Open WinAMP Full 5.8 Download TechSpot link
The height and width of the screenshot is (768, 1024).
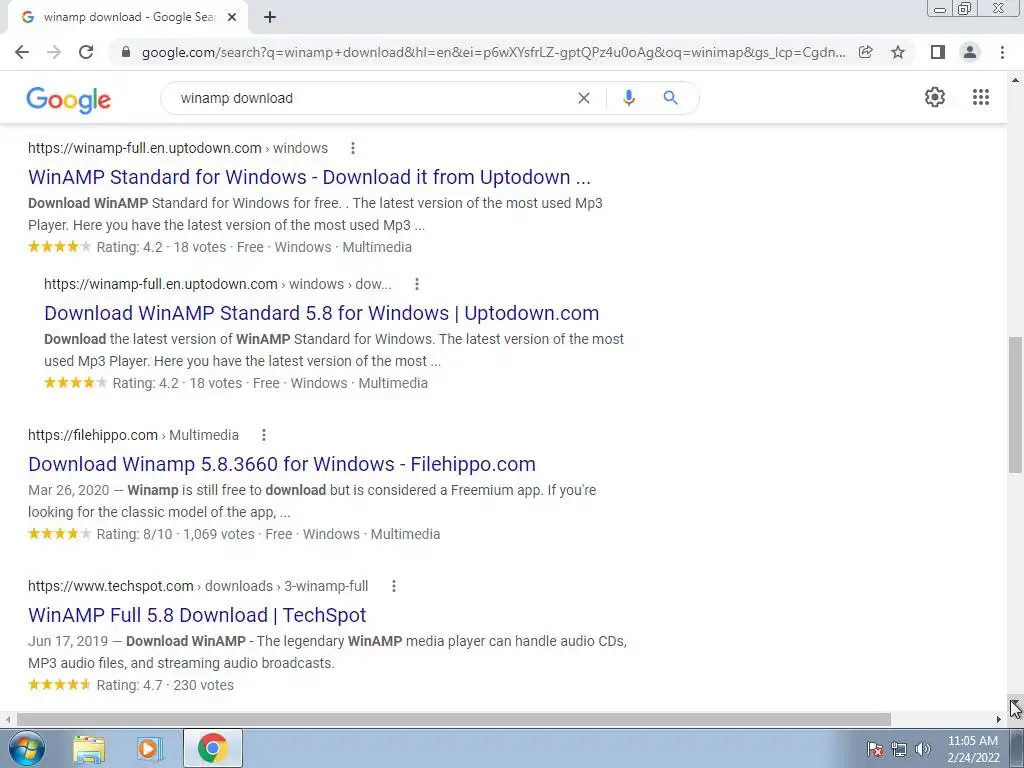[197, 615]
